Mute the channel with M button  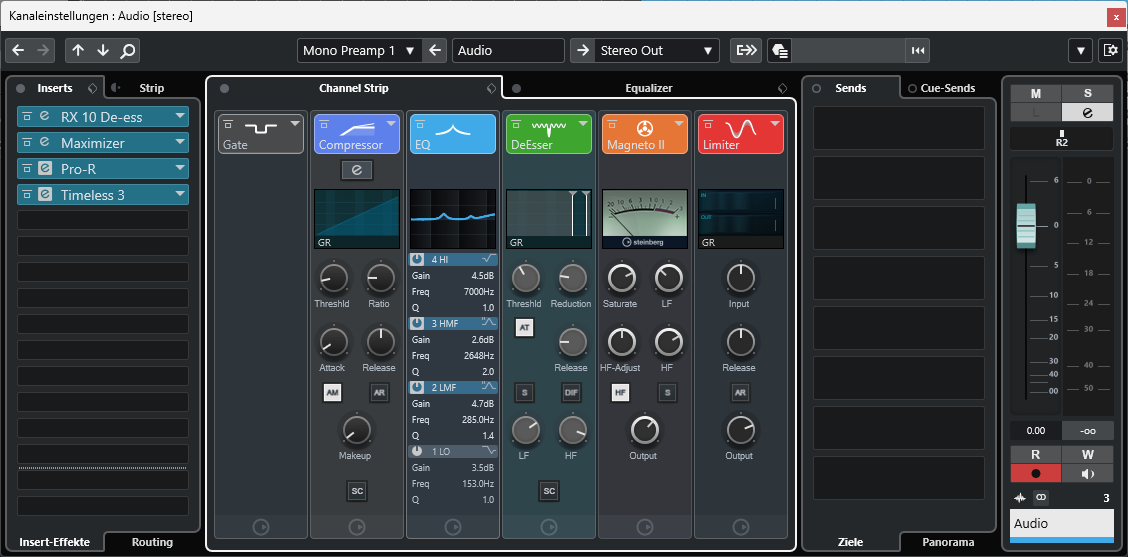click(x=1035, y=93)
